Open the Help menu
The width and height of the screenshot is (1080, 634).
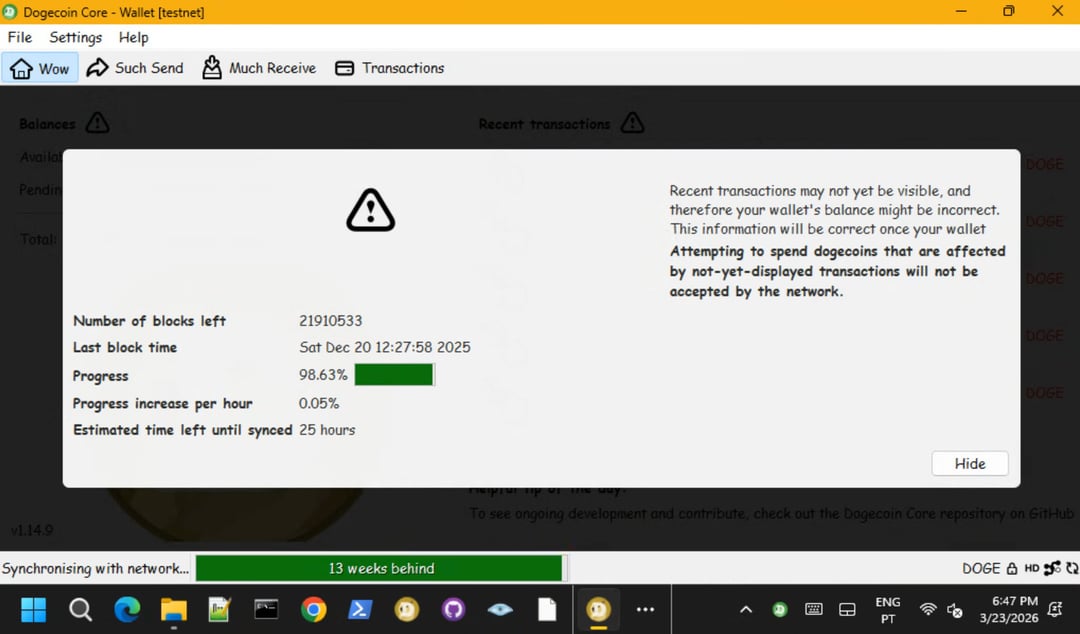(x=133, y=37)
